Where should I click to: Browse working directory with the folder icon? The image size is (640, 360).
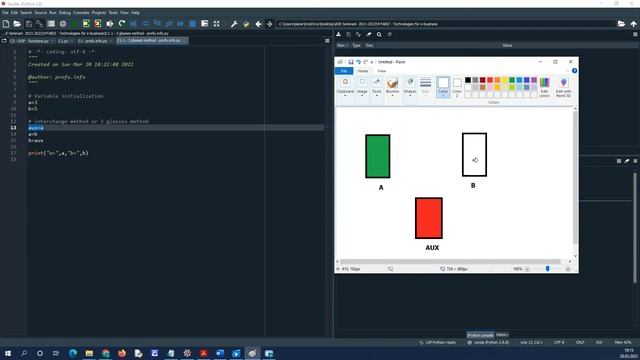[621, 24]
